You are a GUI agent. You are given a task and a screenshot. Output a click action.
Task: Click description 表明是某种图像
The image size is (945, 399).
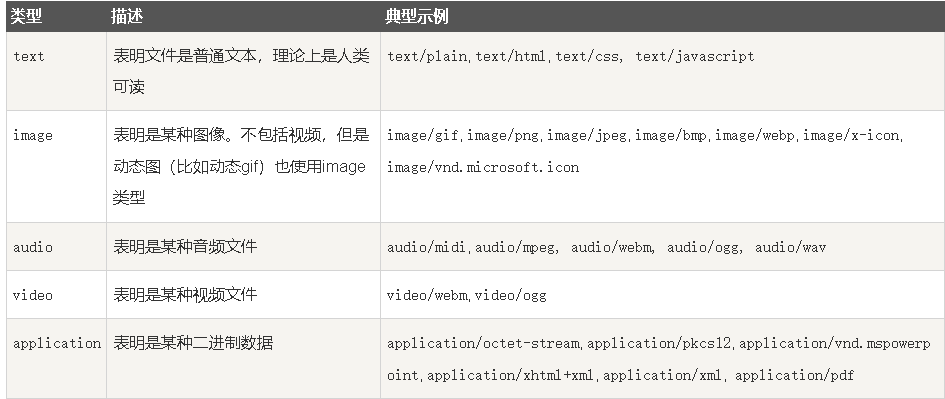click(x=169, y=135)
